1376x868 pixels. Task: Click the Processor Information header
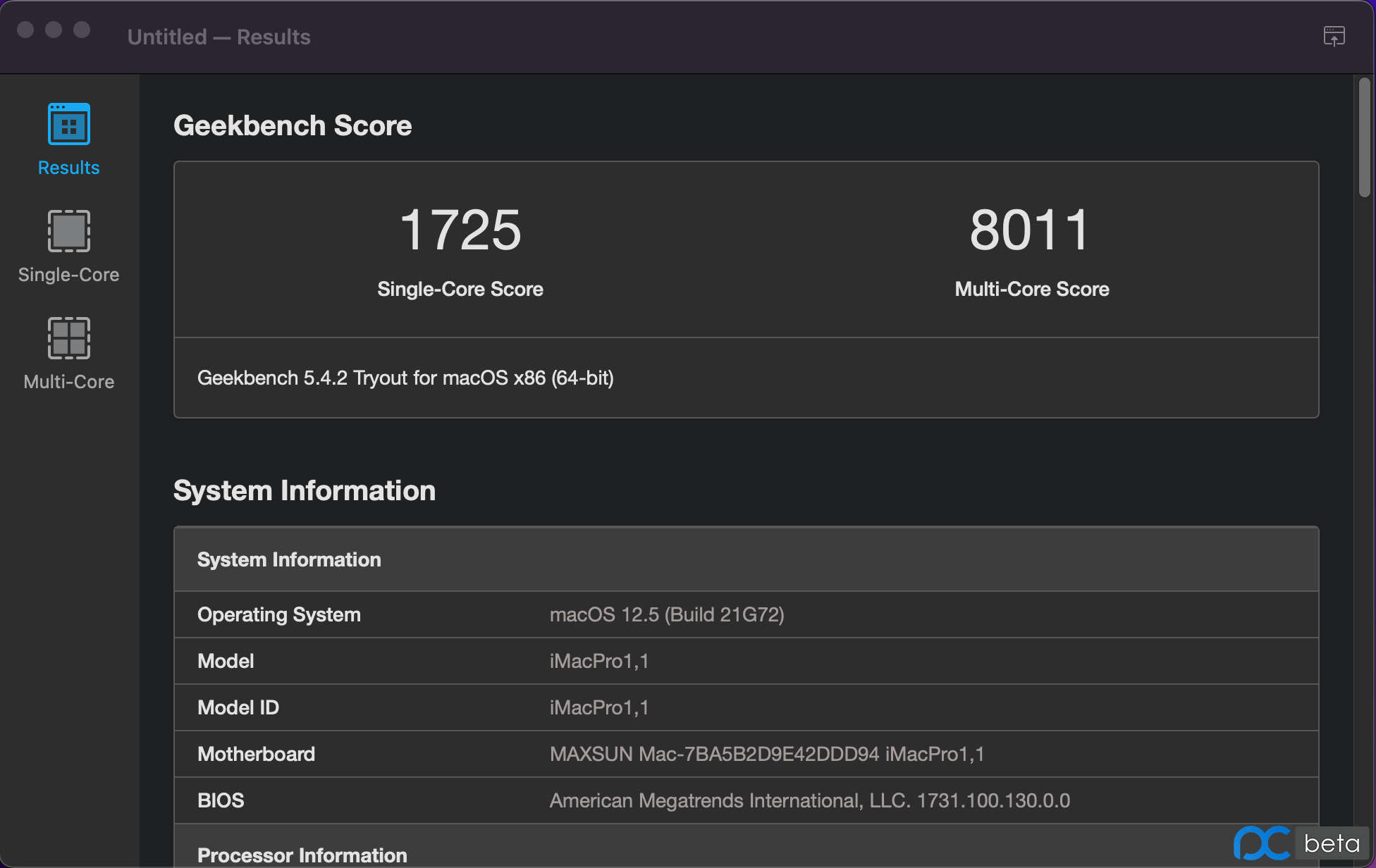tap(302, 855)
